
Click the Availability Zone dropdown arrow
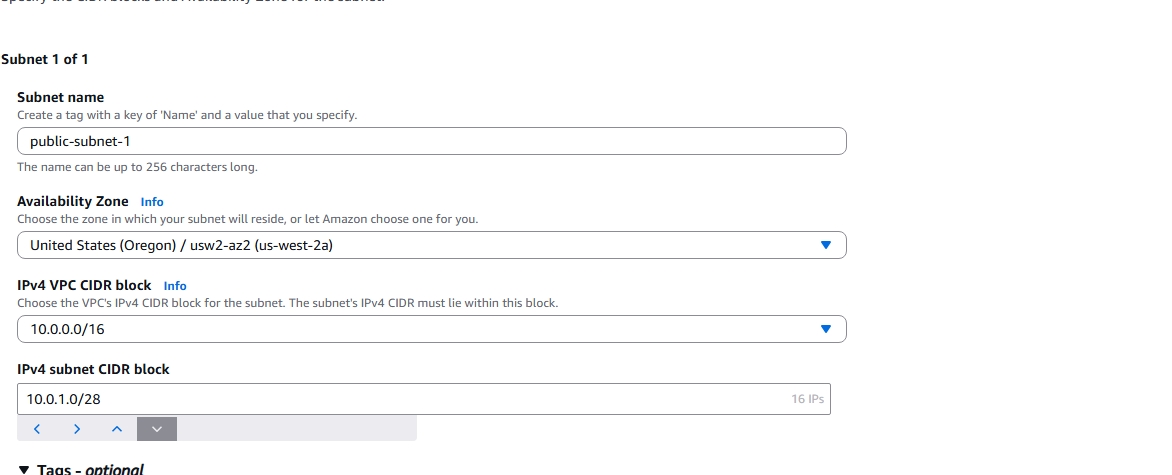825,245
